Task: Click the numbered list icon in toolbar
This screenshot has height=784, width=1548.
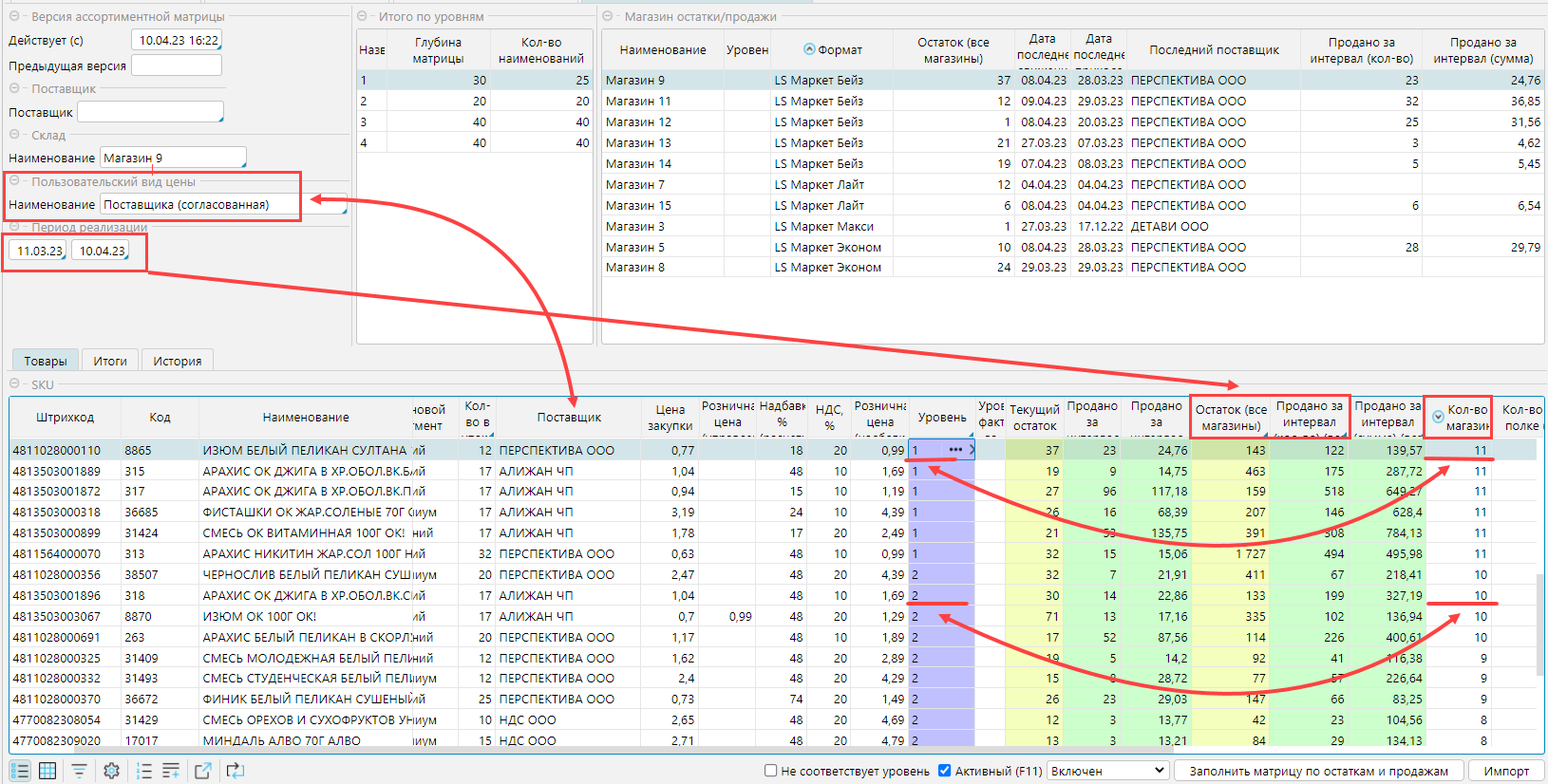Action: coord(144,771)
